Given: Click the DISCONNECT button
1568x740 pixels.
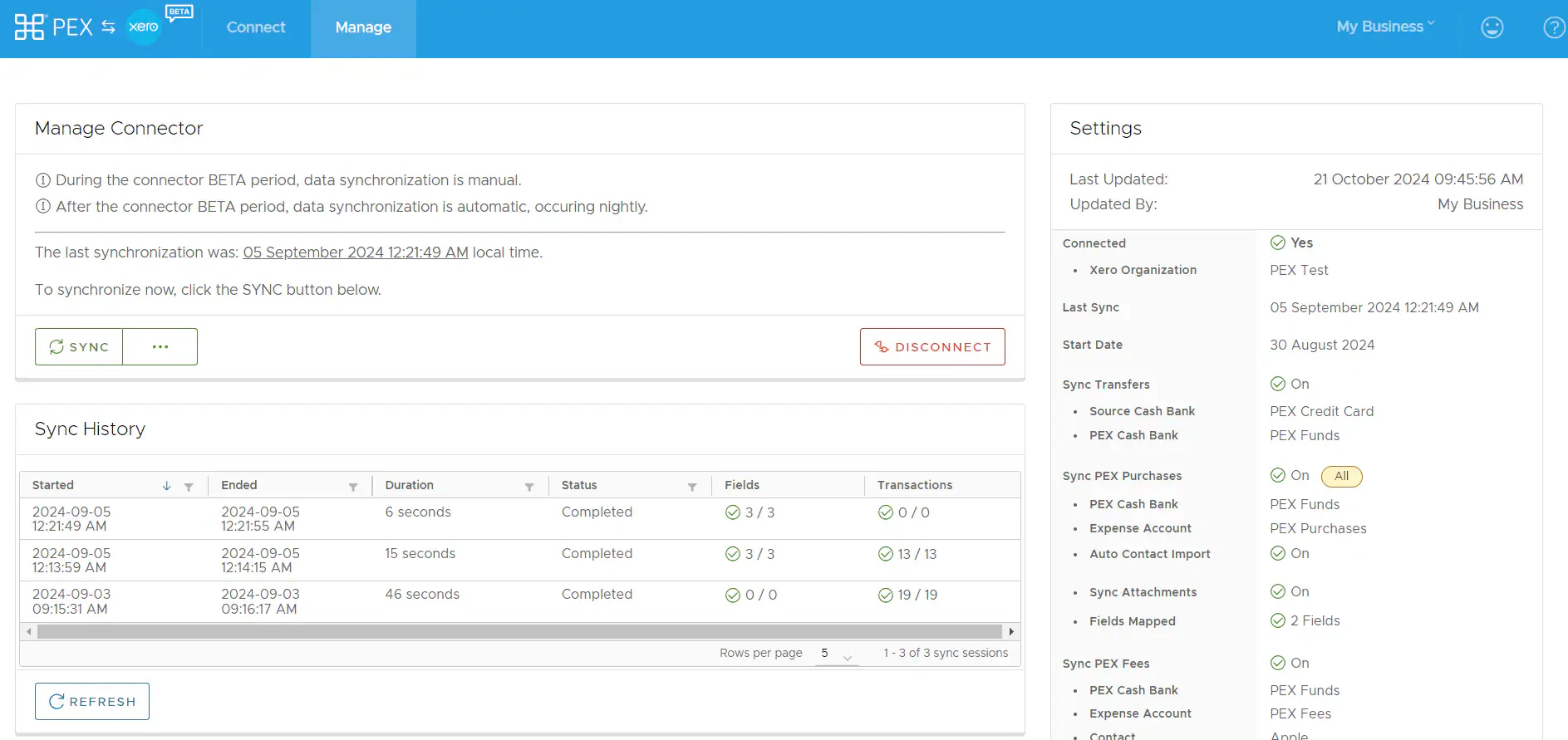Looking at the screenshot, I should (932, 346).
